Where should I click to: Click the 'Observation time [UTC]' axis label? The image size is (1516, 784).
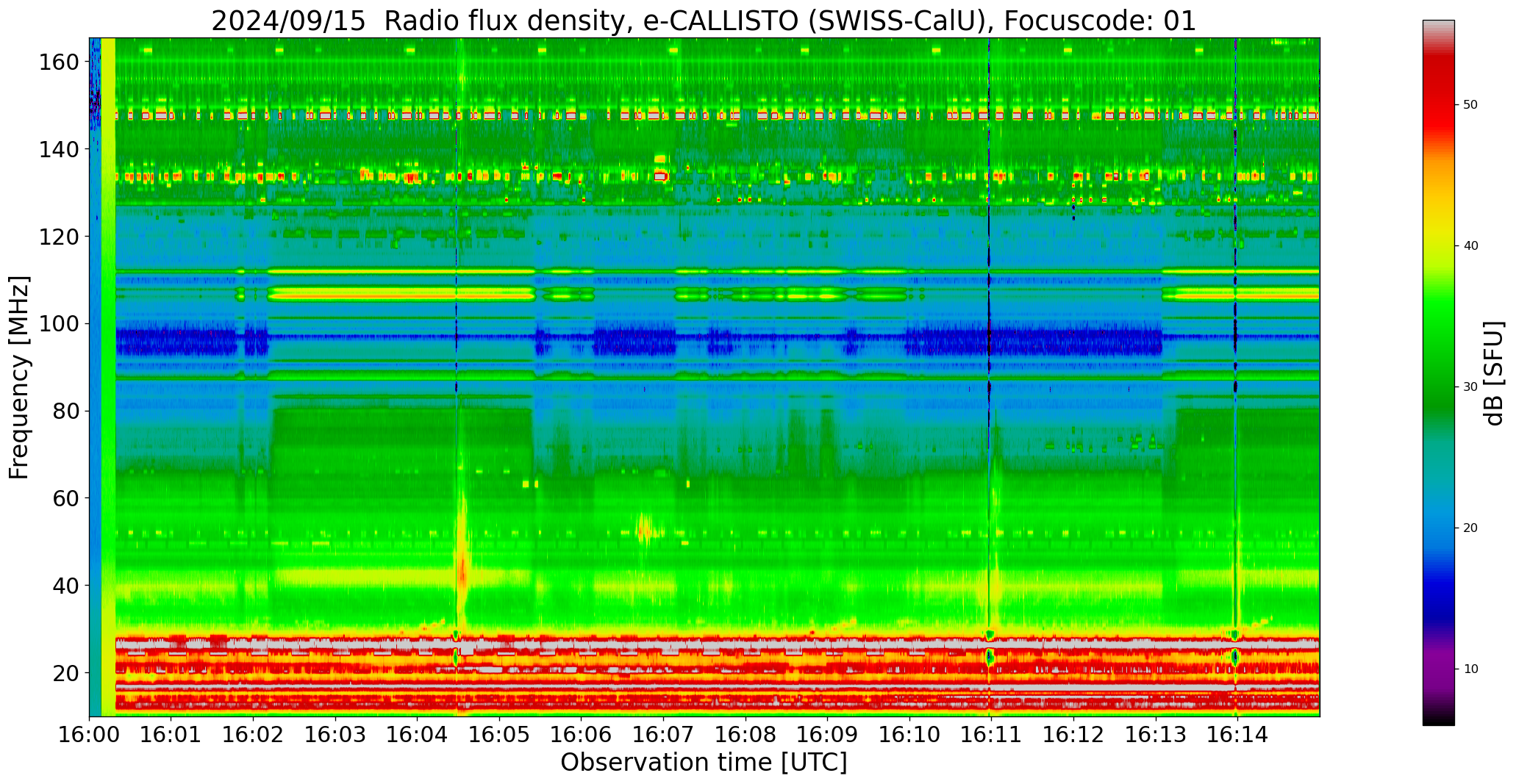coord(704,763)
